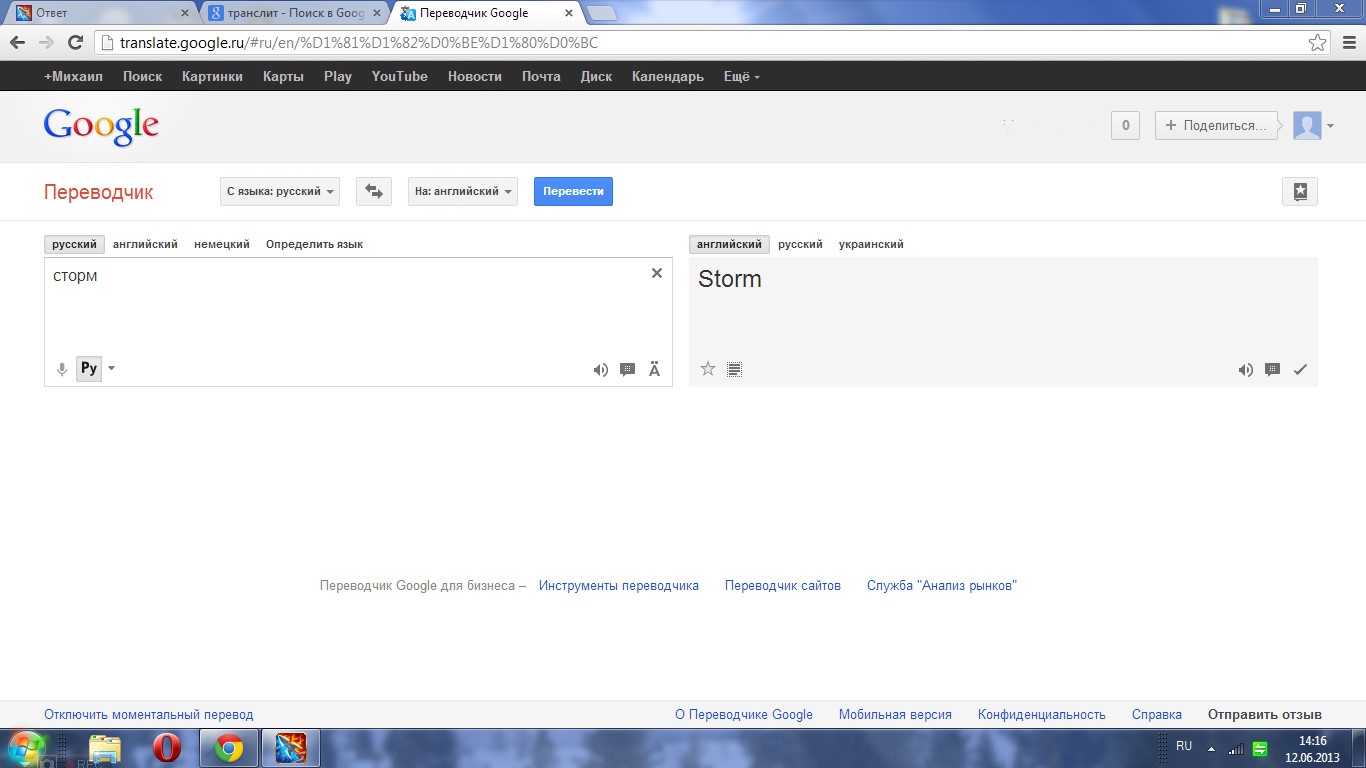
Task: Open Почта in Google bar
Action: [x=541, y=77]
